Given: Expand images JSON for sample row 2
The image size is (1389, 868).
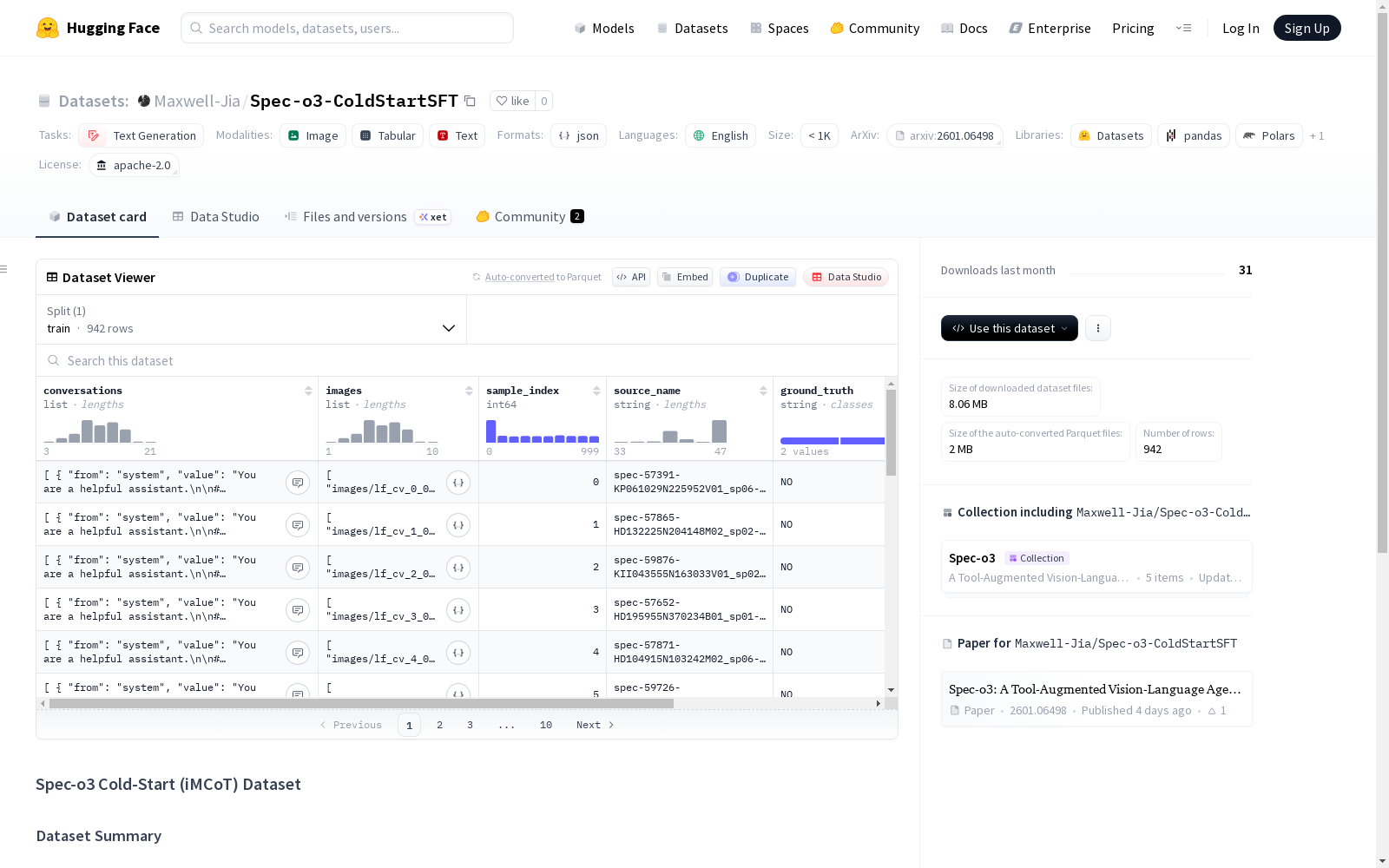Looking at the screenshot, I should point(458,568).
